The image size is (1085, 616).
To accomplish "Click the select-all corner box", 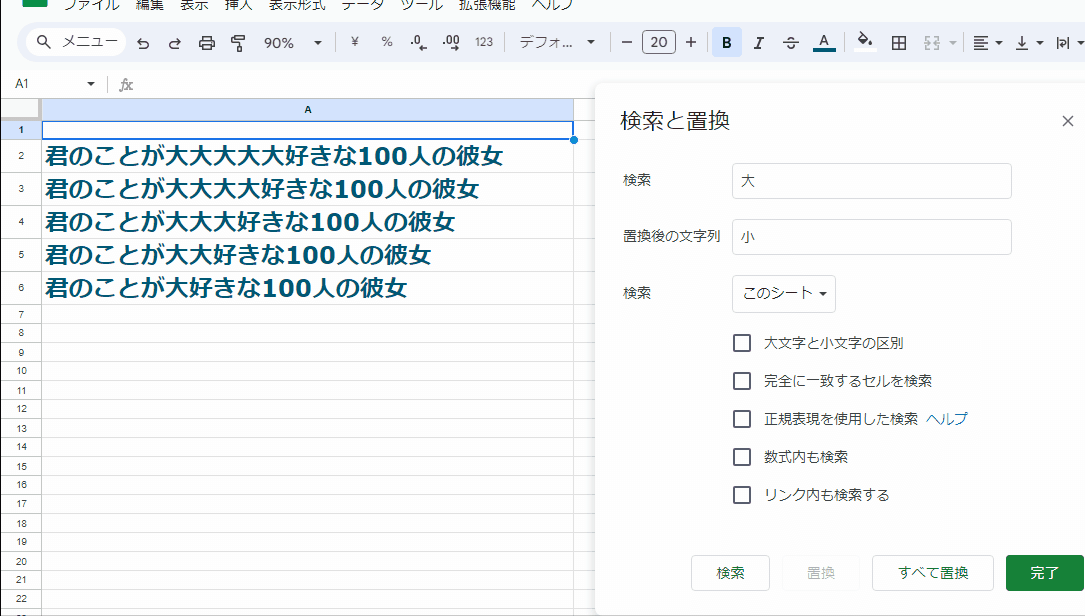I will click(21, 109).
